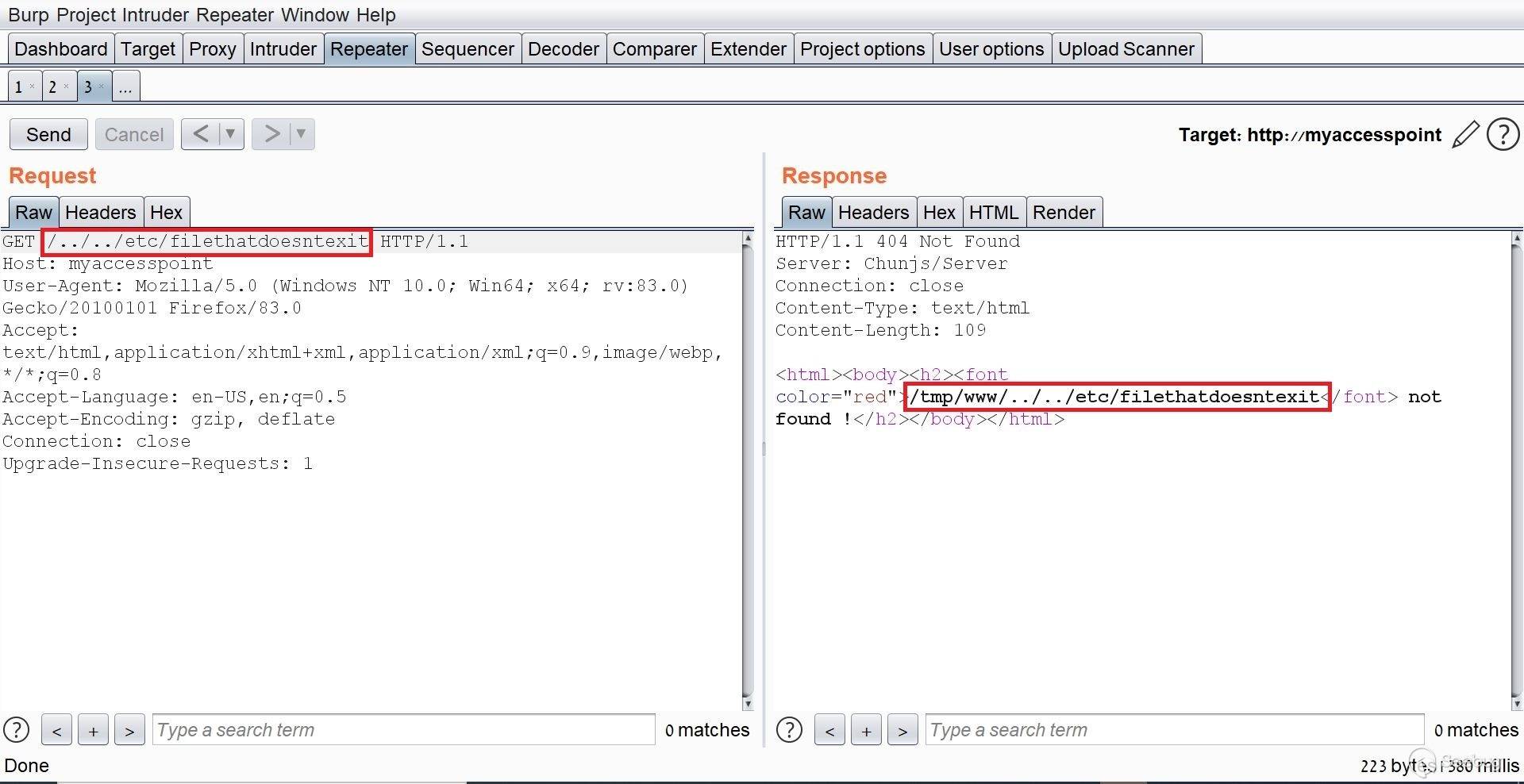This screenshot has height=784, width=1524.
Task: Open request search help icon
Action: [x=17, y=729]
